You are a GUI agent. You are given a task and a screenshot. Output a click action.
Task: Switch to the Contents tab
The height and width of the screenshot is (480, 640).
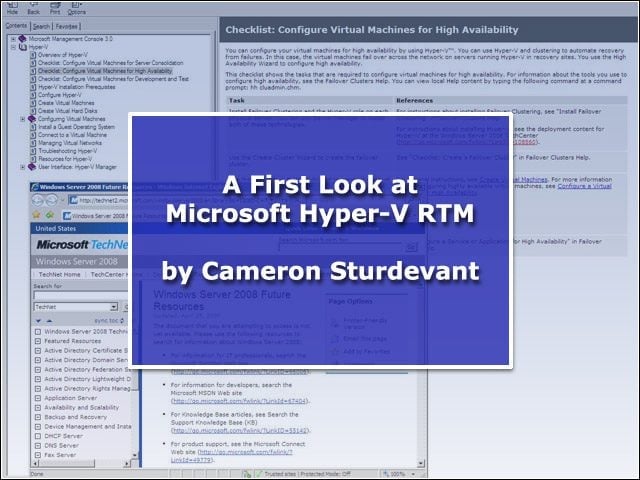point(16,26)
